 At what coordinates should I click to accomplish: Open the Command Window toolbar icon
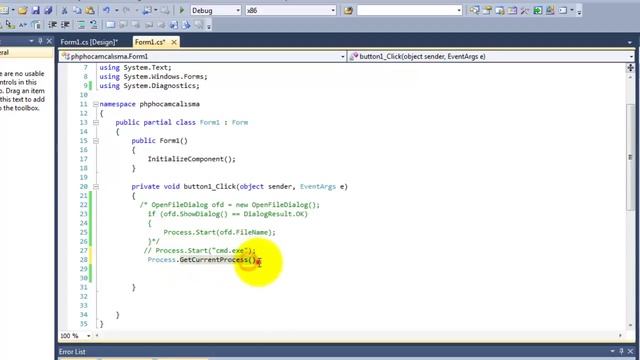pos(563,10)
